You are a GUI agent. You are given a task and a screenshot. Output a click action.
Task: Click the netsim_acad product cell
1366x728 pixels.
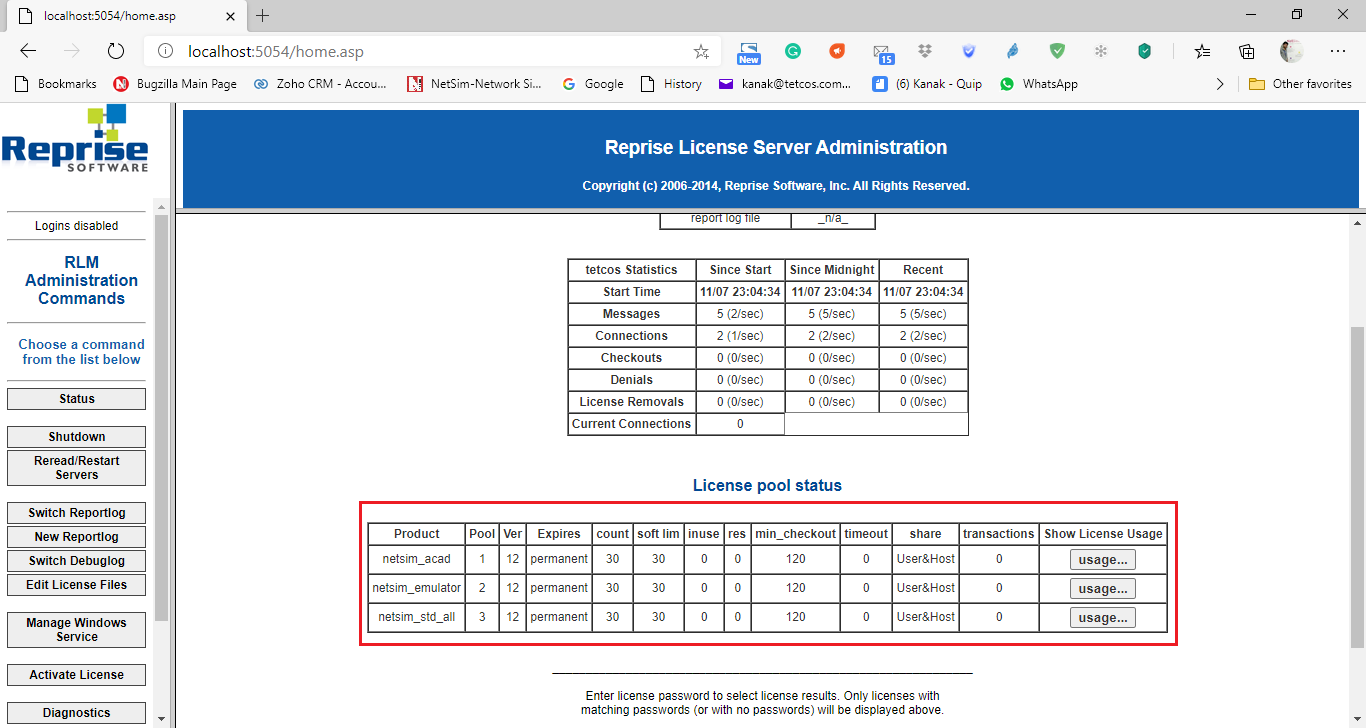[x=417, y=559]
